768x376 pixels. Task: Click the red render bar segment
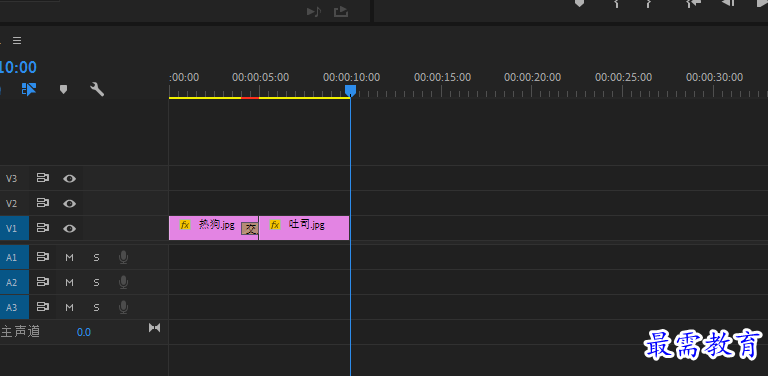coord(250,98)
